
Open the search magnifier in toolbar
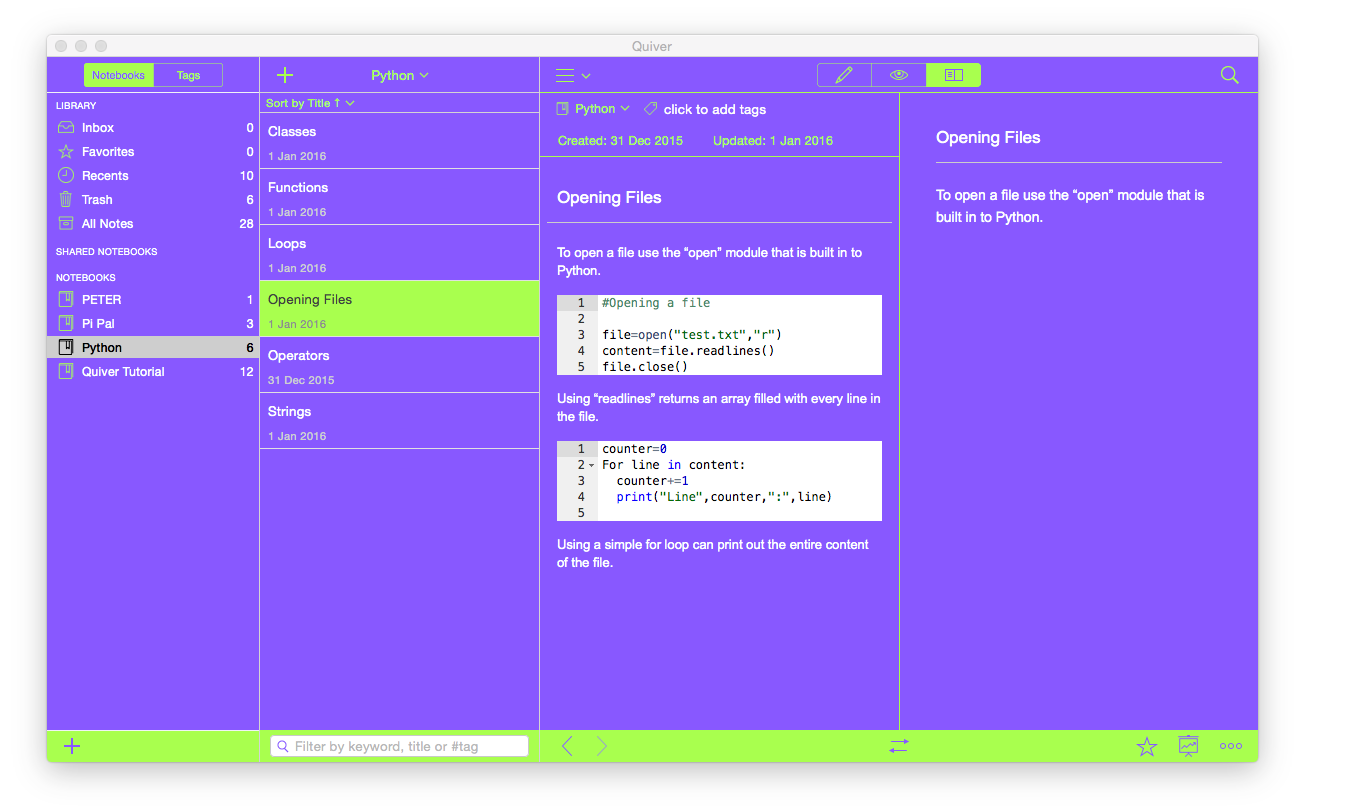1230,75
